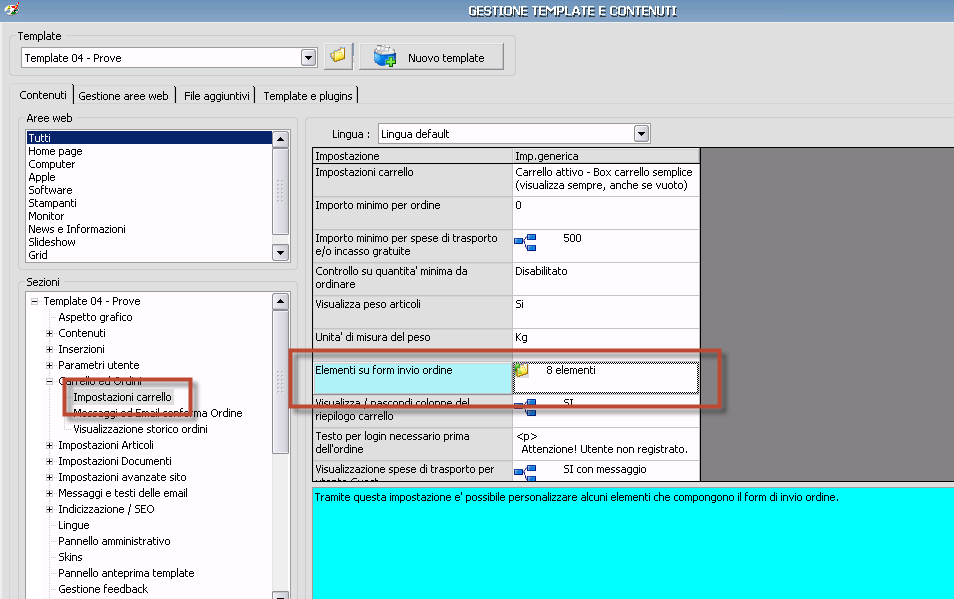The width and height of the screenshot is (954, 599).
Task: Select Visualizzazione storico ordini in the tree
Action: (140, 429)
